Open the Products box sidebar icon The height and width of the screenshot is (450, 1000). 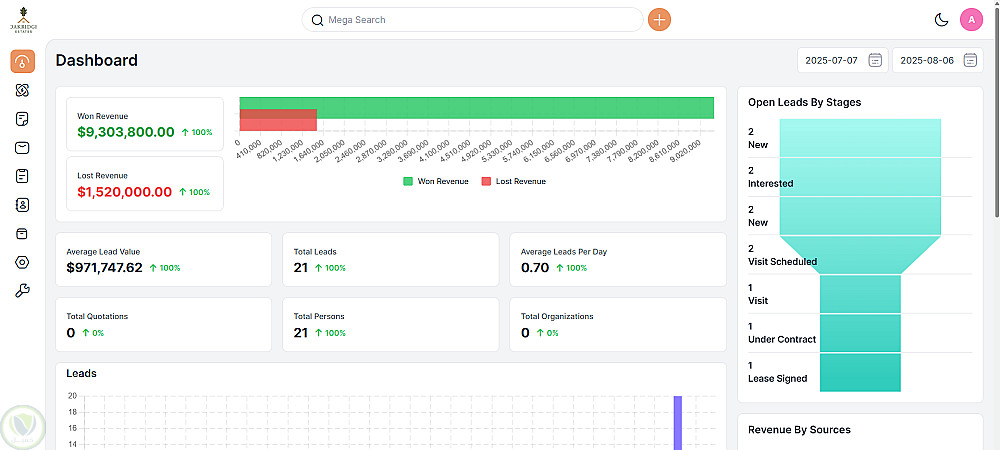click(22, 233)
